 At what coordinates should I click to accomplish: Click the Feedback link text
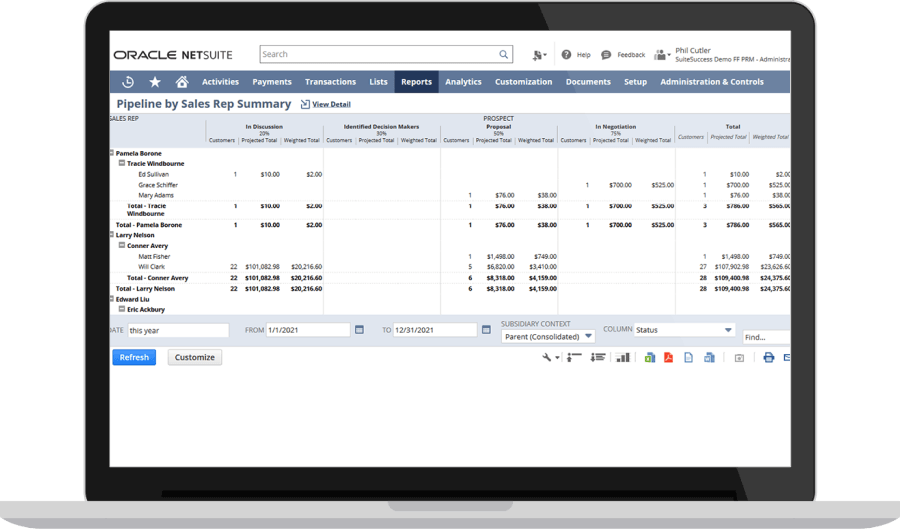pyautogui.click(x=631, y=55)
